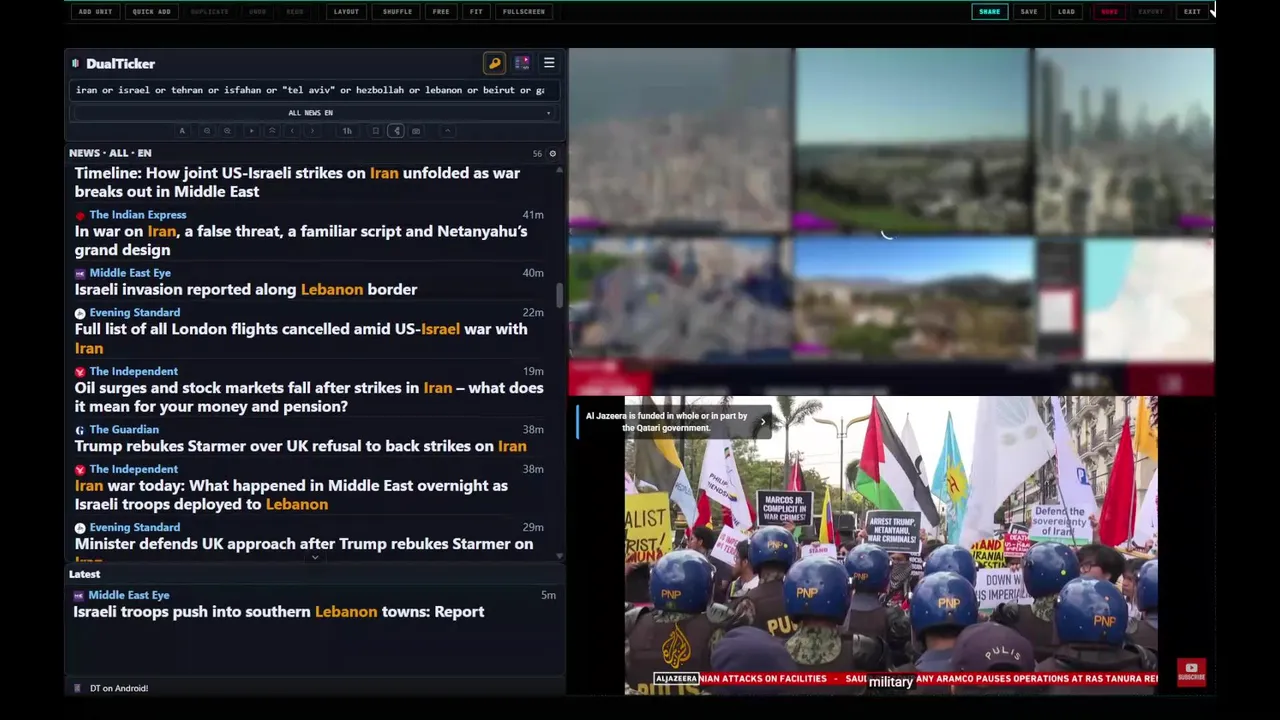The height and width of the screenshot is (720, 1280).
Task: Click The Guardian source label
Action: tap(124, 429)
